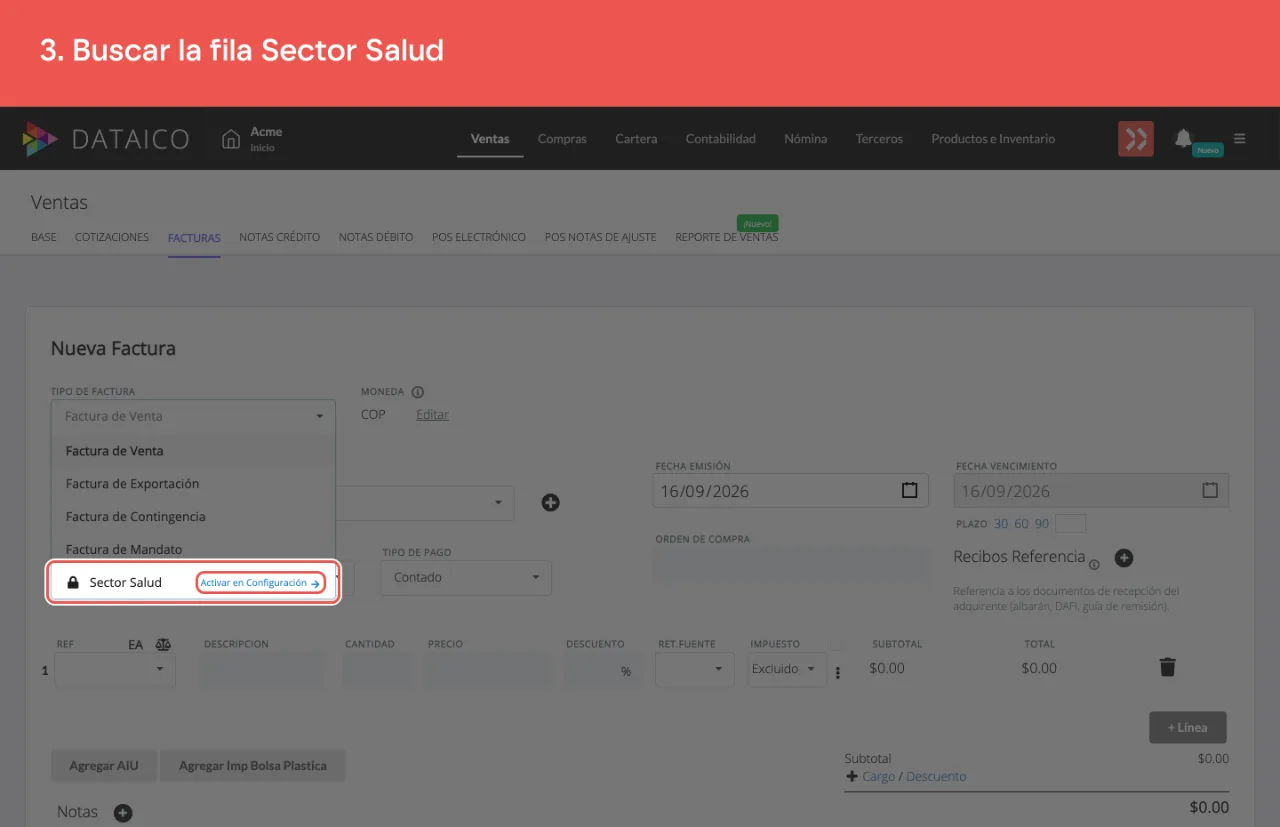Click Agregar AIU button

(x=104, y=766)
